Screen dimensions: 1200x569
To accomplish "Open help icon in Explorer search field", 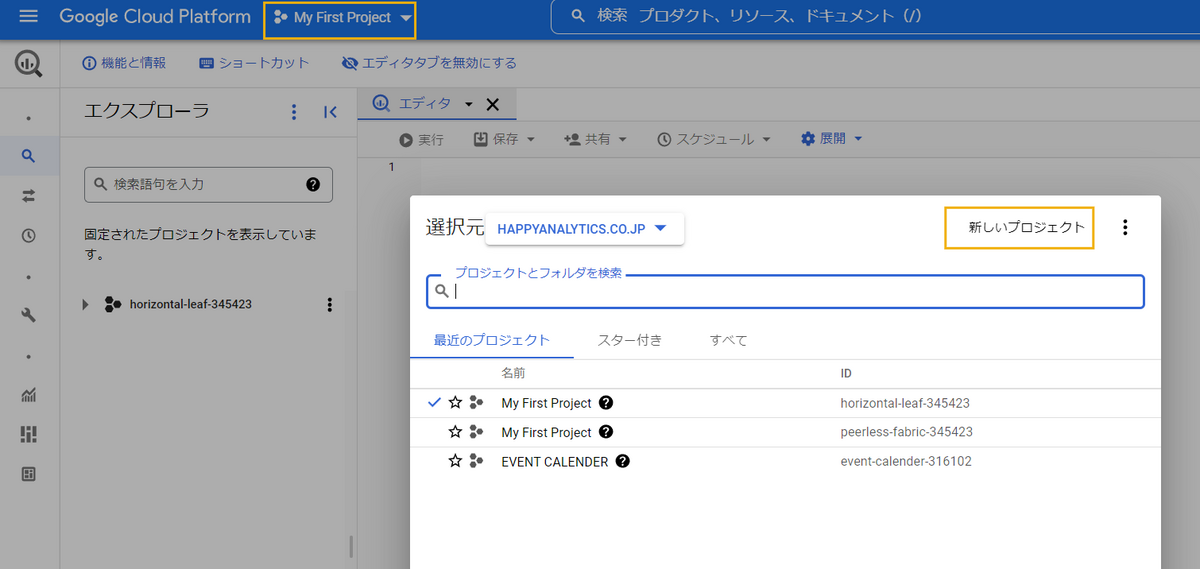I will coord(313,184).
